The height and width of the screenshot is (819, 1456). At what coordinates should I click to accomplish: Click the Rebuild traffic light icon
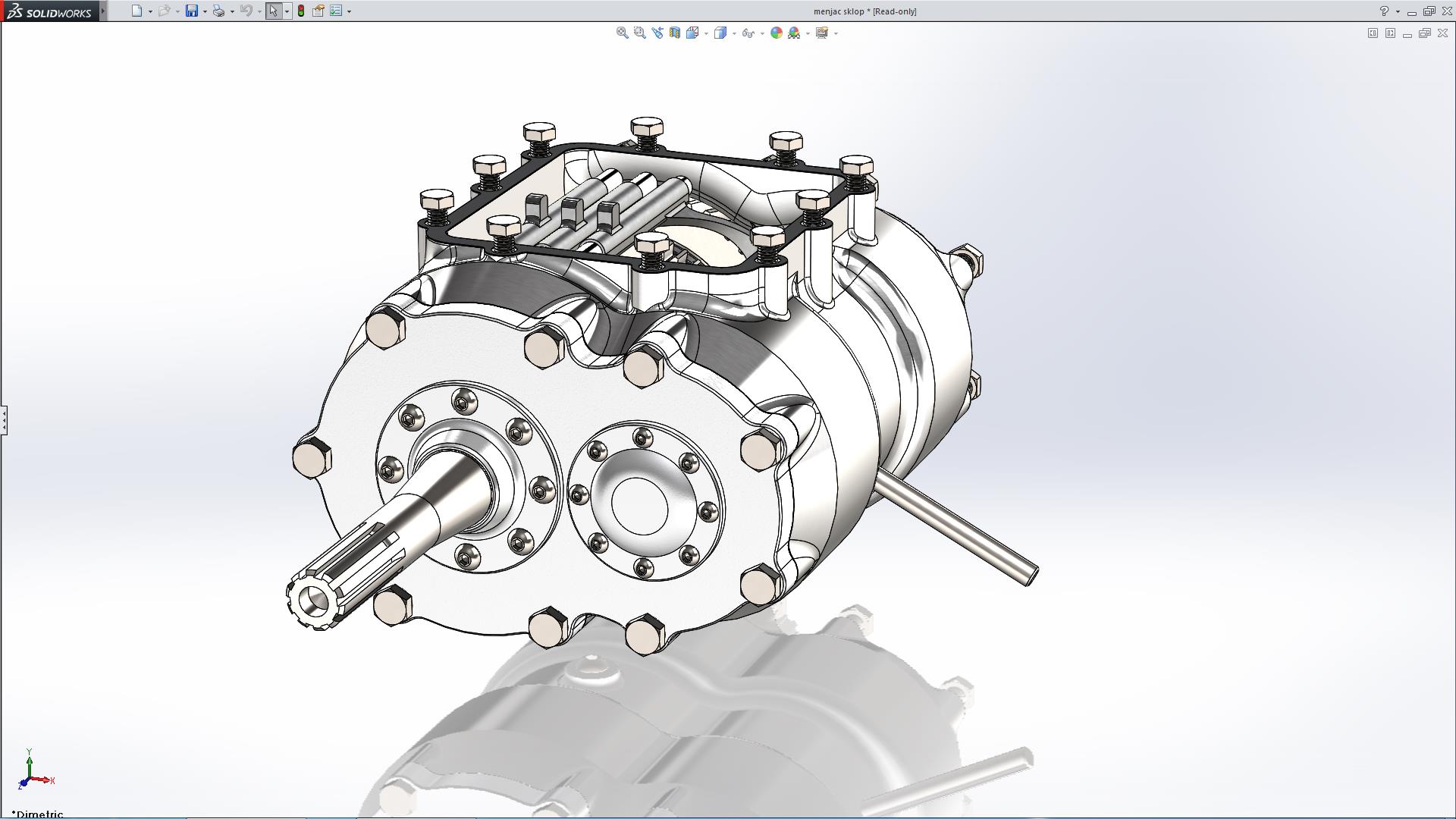301,11
